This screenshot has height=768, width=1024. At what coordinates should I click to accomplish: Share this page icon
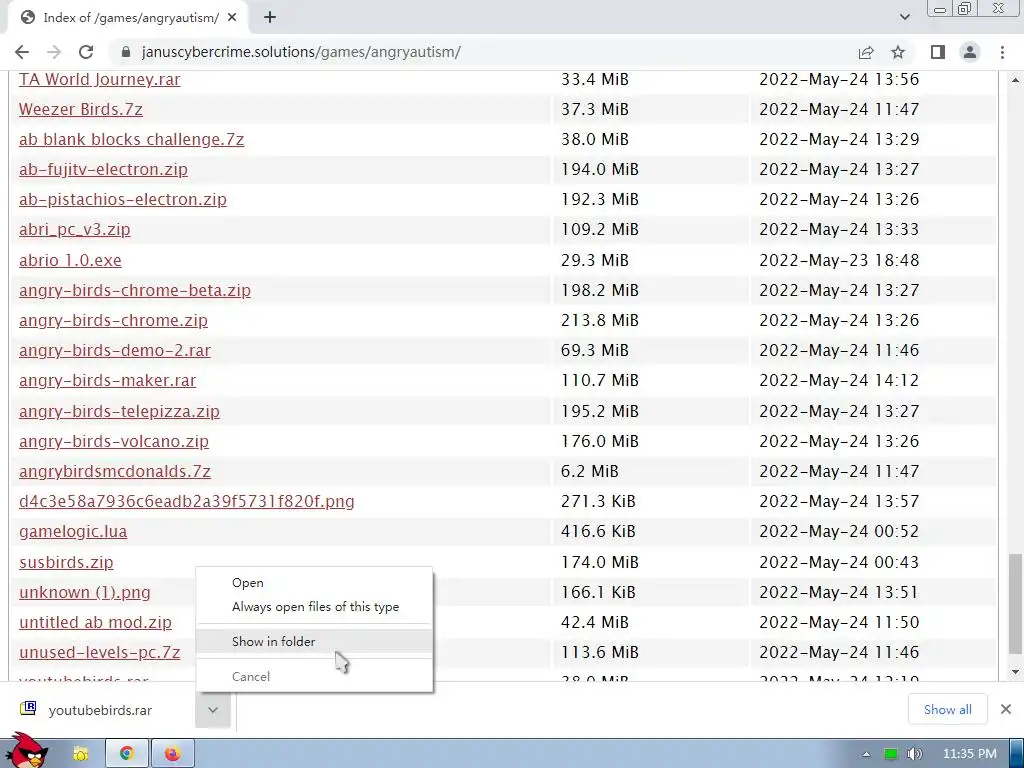(x=866, y=52)
